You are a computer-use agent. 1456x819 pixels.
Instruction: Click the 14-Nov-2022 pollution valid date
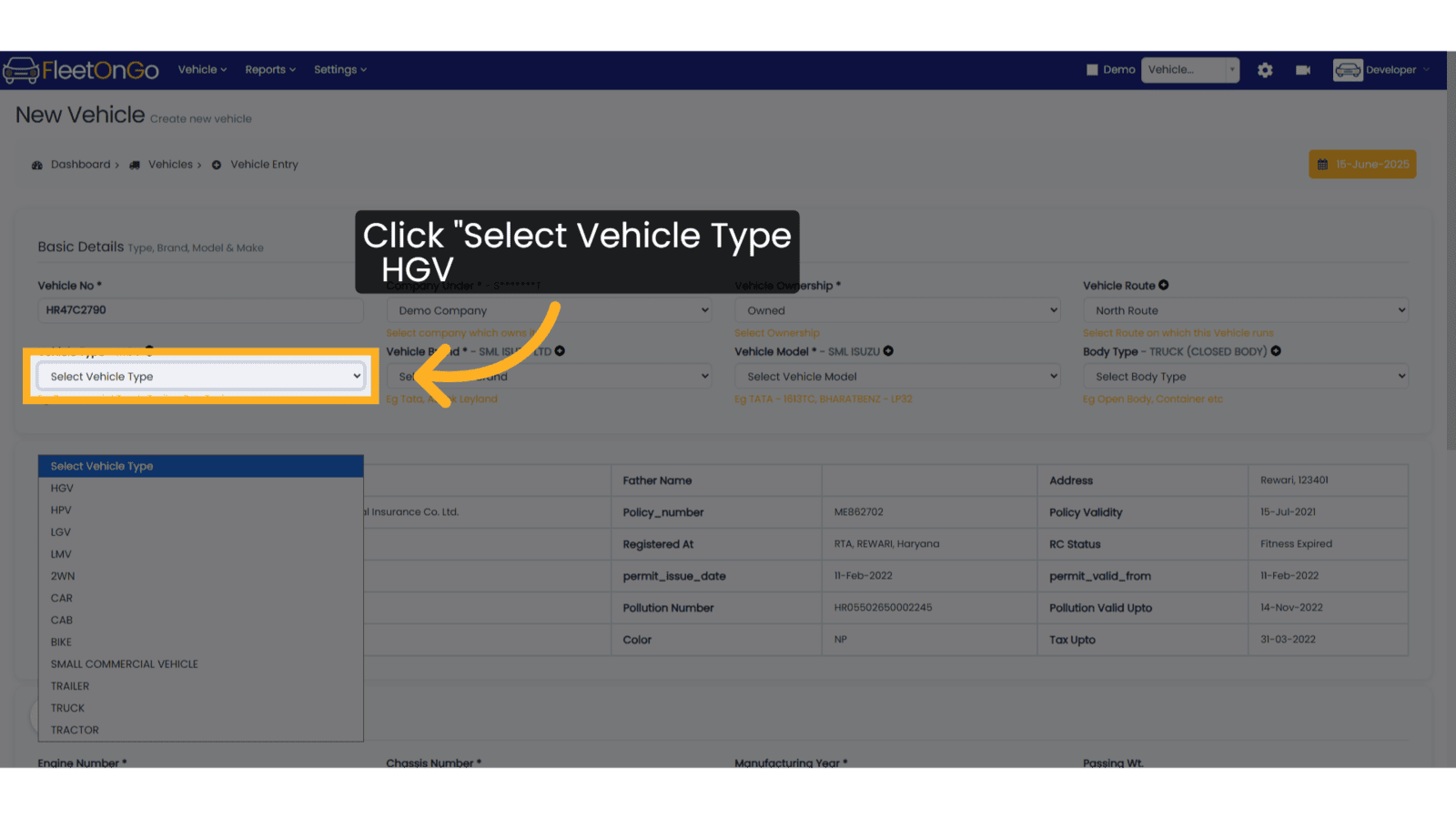point(1291,608)
